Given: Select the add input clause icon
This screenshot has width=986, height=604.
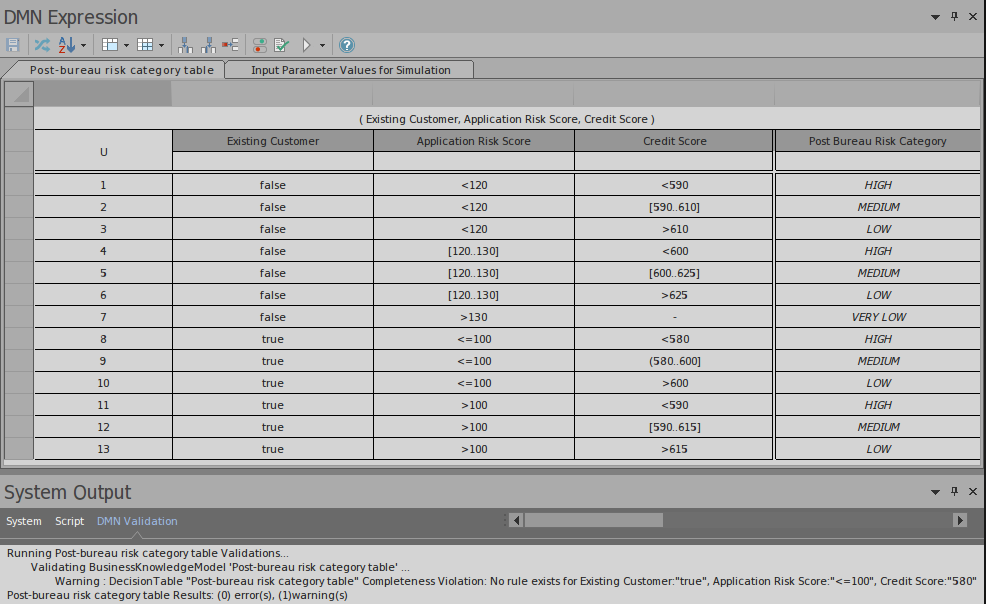Looking at the screenshot, I should pyautogui.click(x=184, y=45).
